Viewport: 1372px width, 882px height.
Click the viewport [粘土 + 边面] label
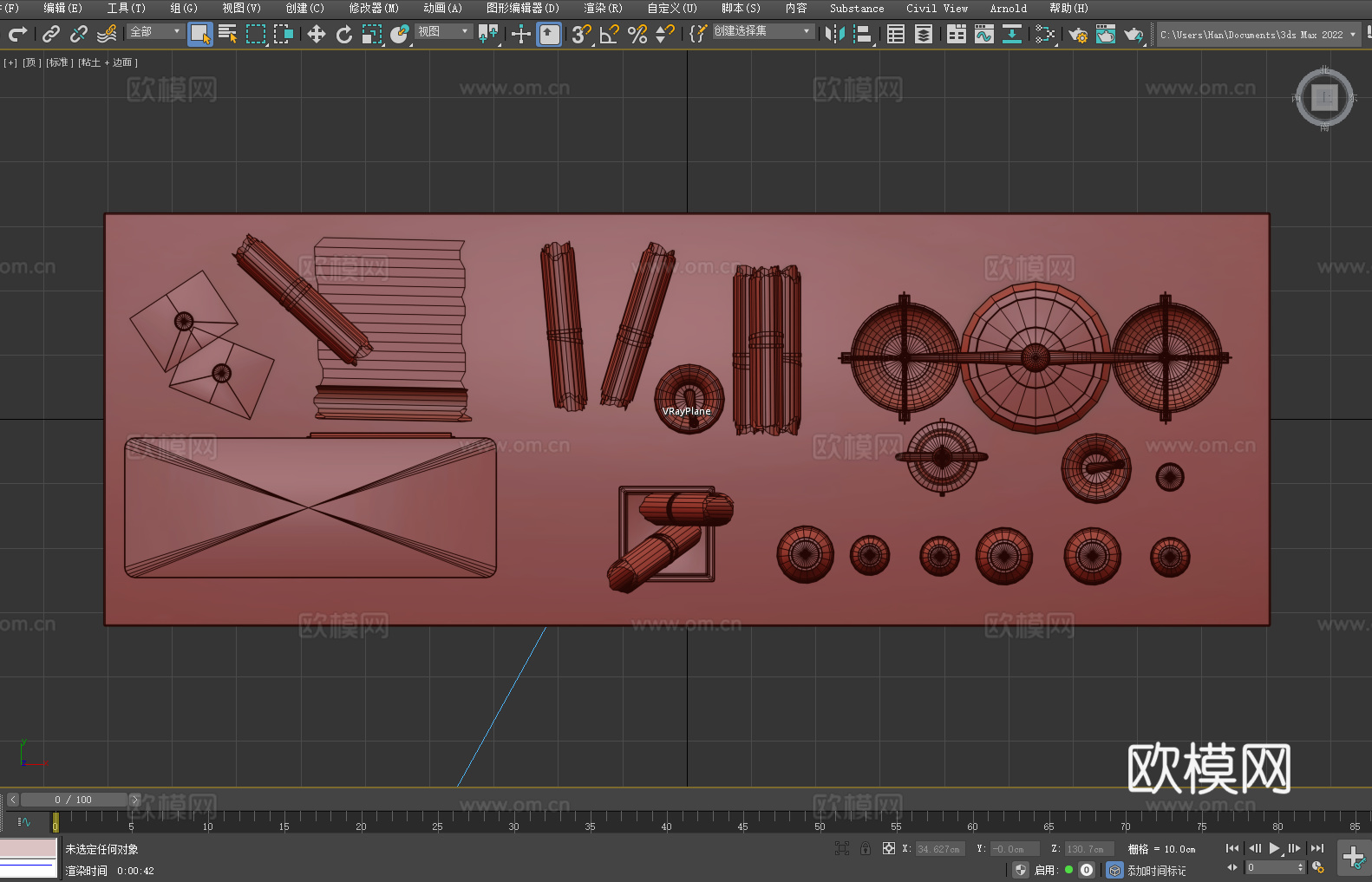(x=108, y=62)
